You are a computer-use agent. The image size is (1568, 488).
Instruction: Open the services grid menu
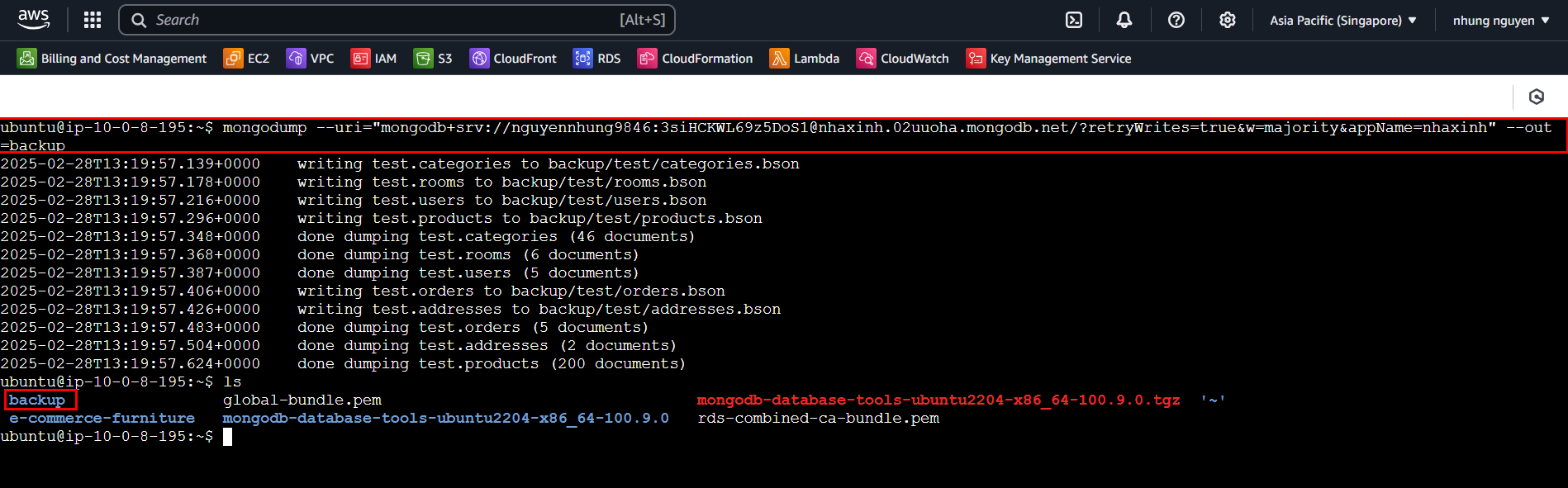point(93,20)
